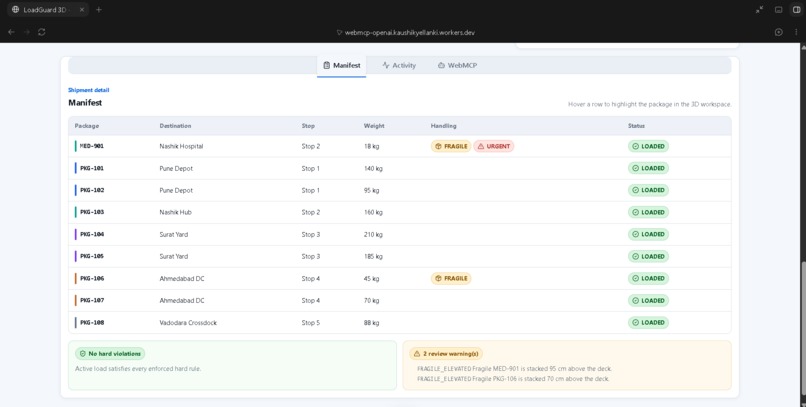
Task: Click the PKG-106 stacked 70 cm warning
Action: tap(513, 379)
